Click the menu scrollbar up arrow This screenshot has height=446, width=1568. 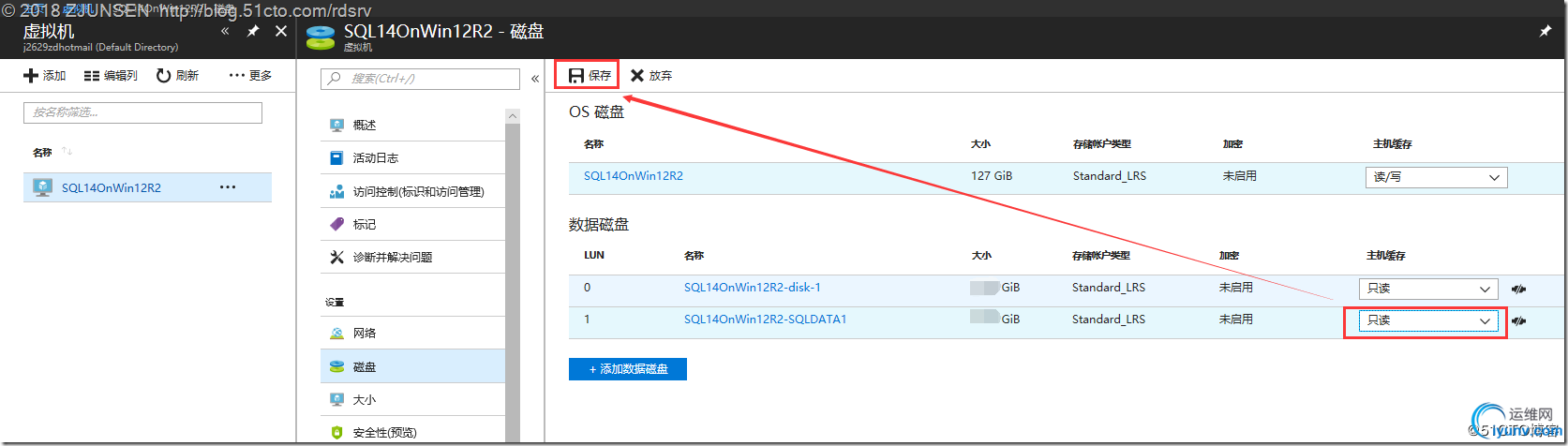(513, 115)
